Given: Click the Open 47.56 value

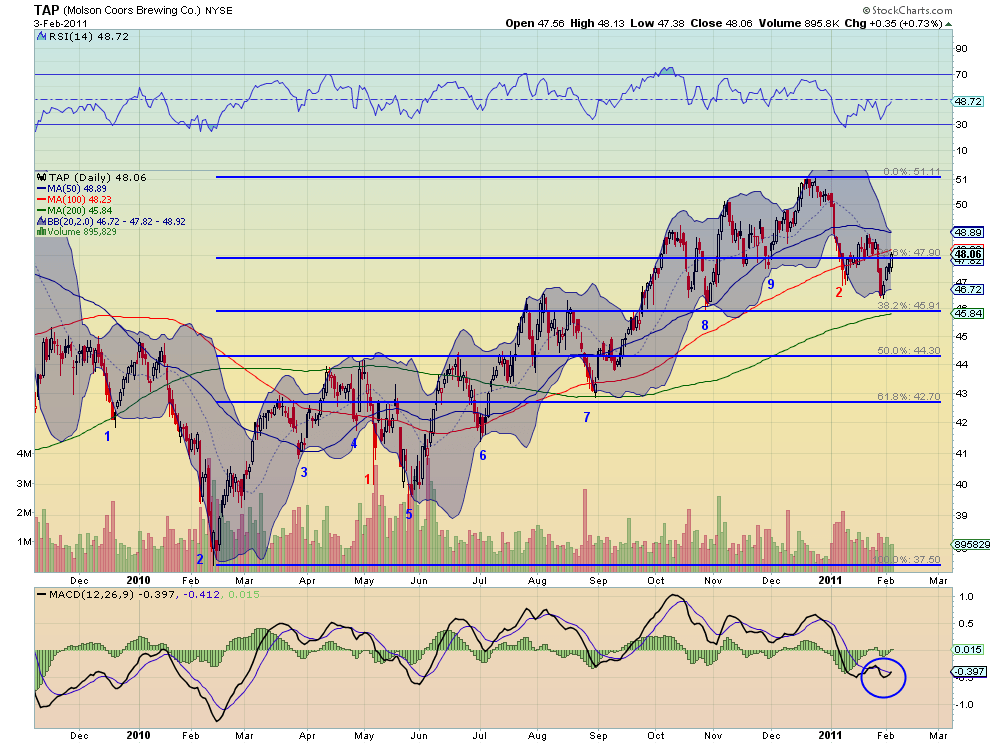Looking at the screenshot, I should point(535,23).
